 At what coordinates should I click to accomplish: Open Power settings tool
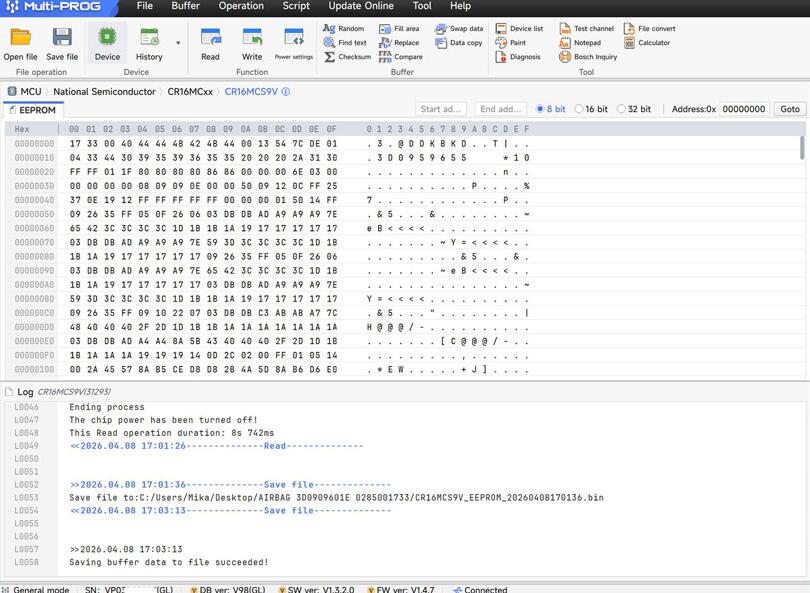tap(294, 39)
